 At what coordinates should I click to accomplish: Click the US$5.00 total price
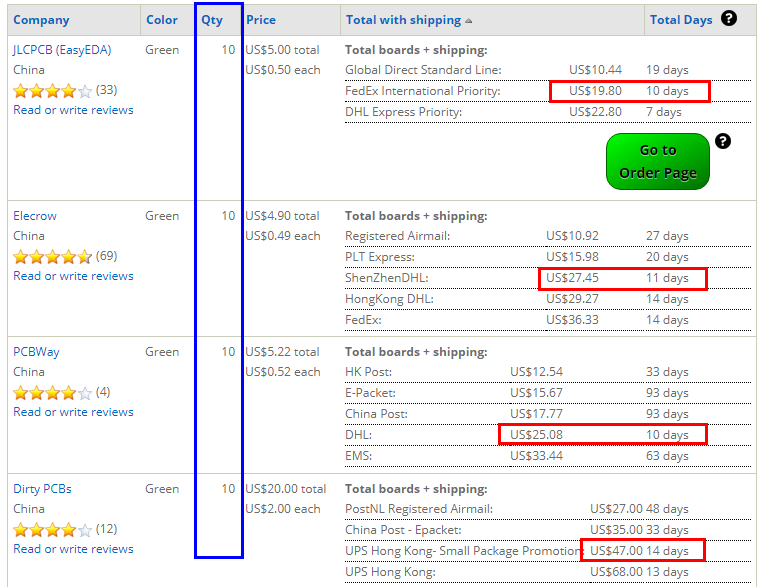[x=282, y=50]
